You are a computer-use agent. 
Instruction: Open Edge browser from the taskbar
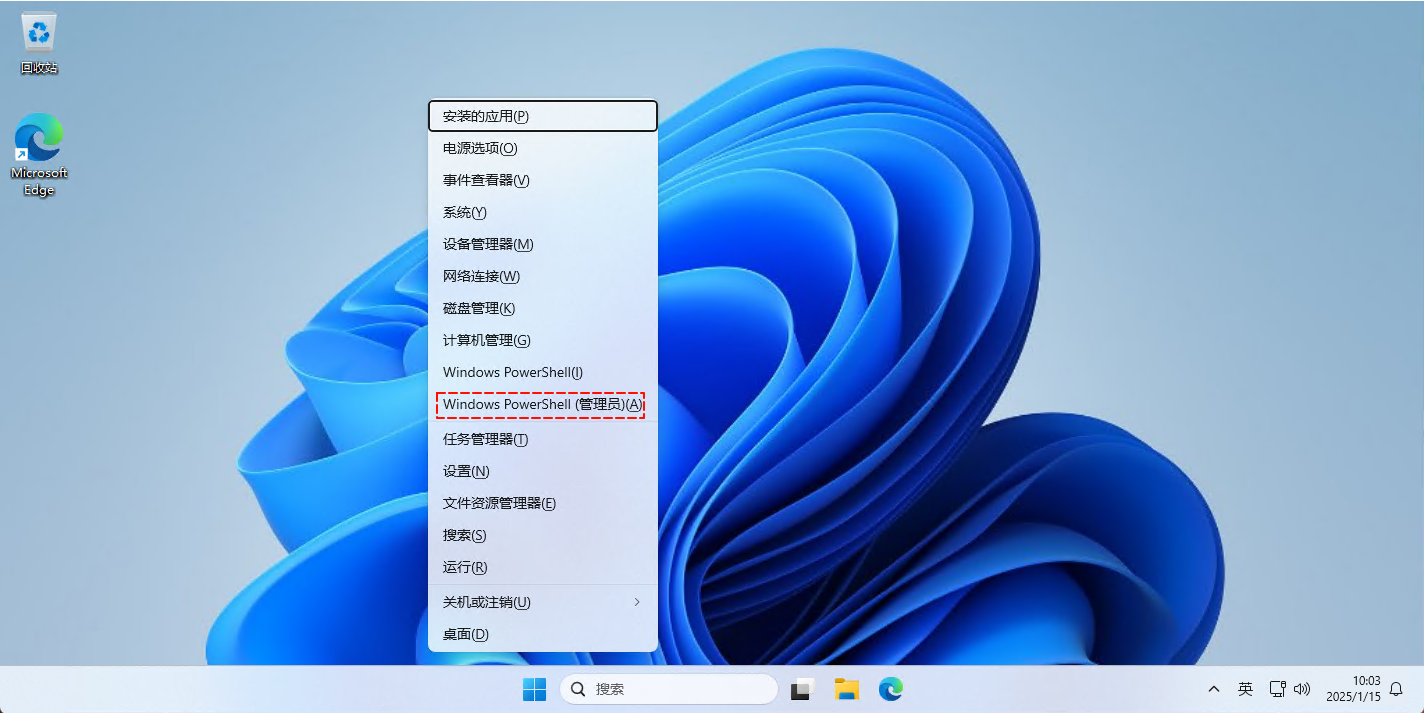tap(891, 689)
